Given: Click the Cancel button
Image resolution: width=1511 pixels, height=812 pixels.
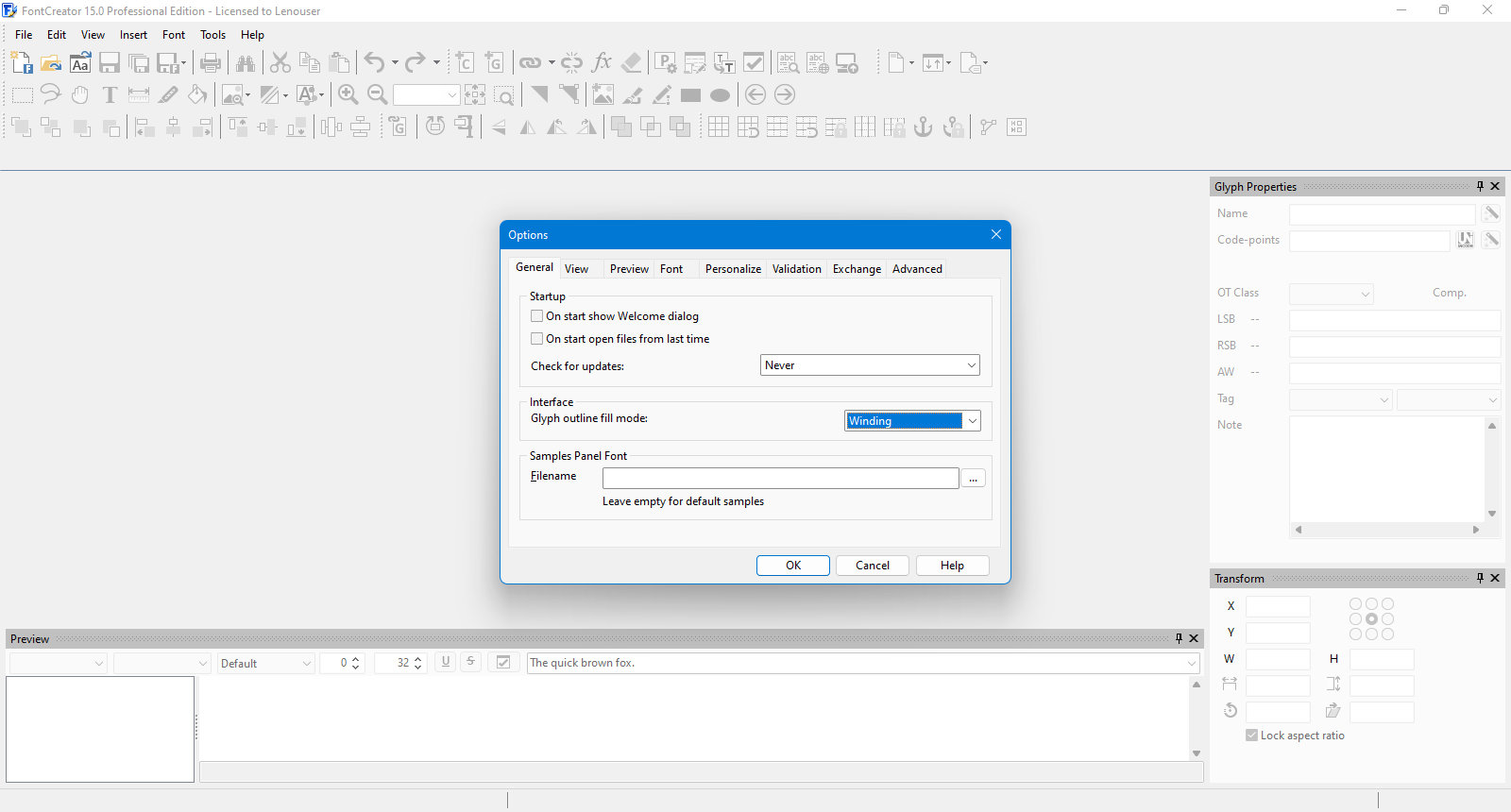Looking at the screenshot, I should click(x=873, y=566).
